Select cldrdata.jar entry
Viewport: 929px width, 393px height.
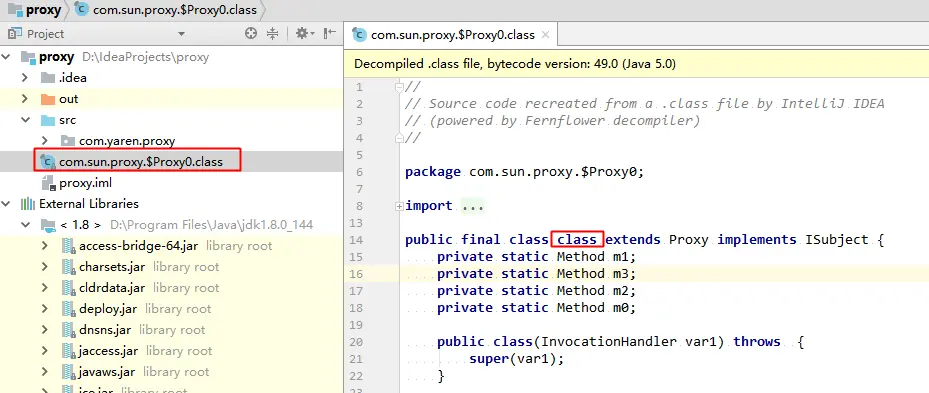coord(112,287)
